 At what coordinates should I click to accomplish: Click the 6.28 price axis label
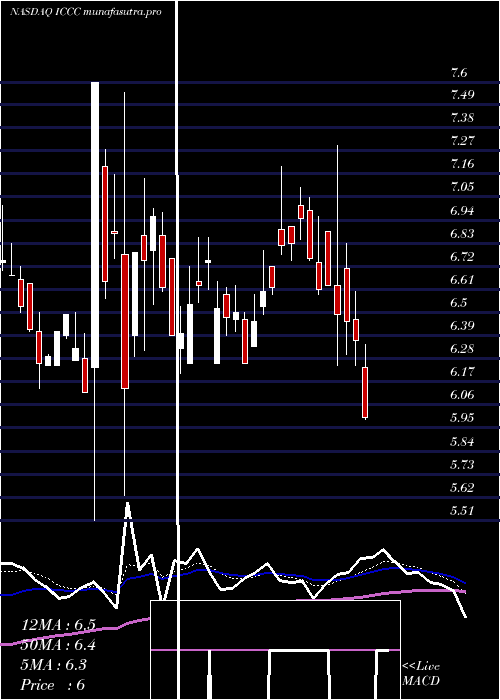pyautogui.click(x=462, y=349)
